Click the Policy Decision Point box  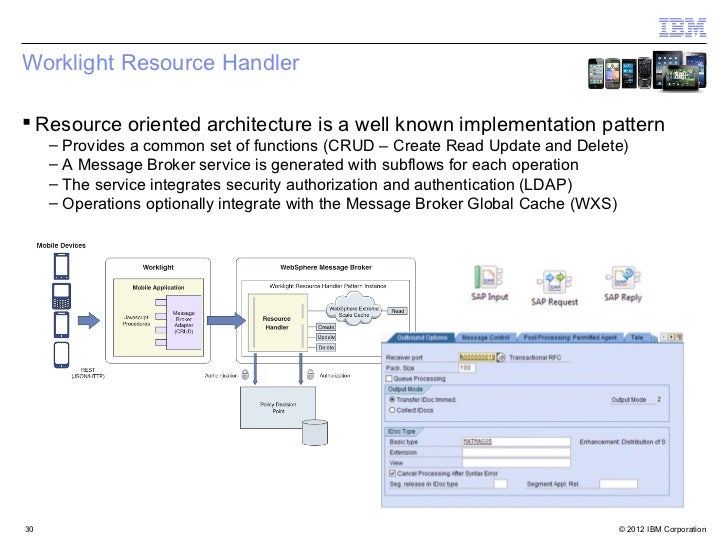(x=278, y=408)
